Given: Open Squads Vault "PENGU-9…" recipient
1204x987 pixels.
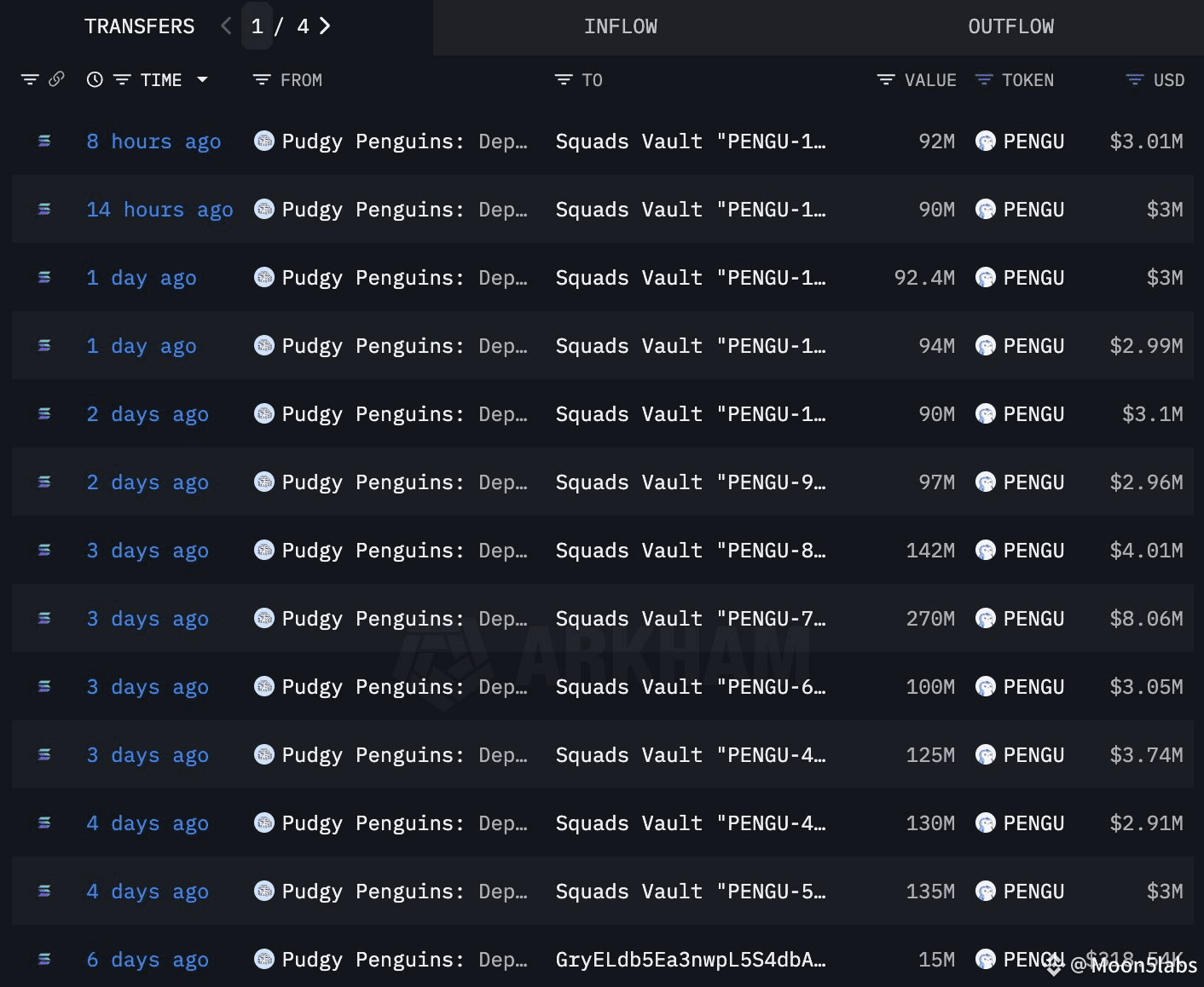Looking at the screenshot, I should click(691, 482).
